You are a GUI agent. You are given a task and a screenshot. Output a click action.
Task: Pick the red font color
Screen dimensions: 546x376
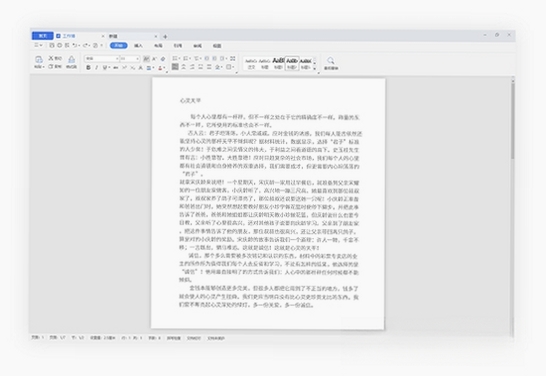[x=161, y=68]
